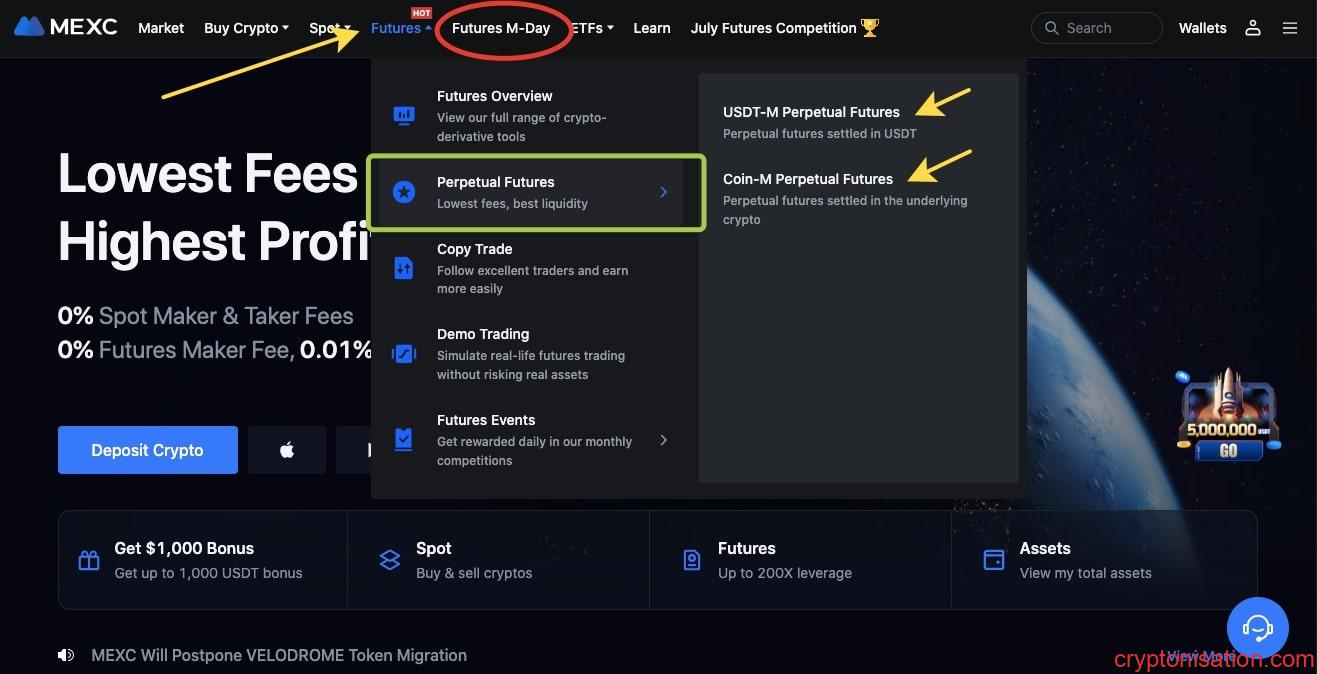Expand the Spot dropdown menu
1317x674 pixels.
[x=330, y=28]
